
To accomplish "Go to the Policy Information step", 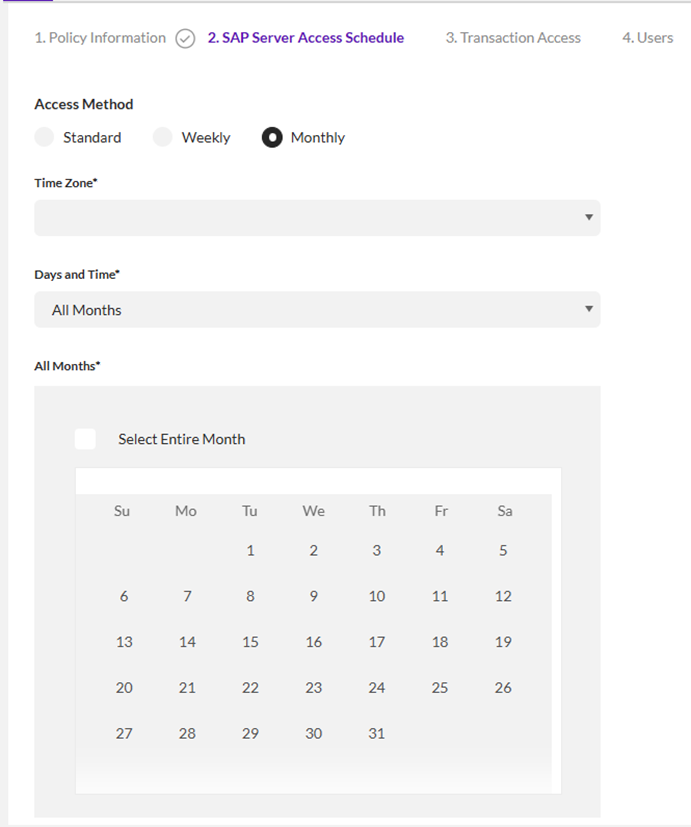I will tap(100, 38).
